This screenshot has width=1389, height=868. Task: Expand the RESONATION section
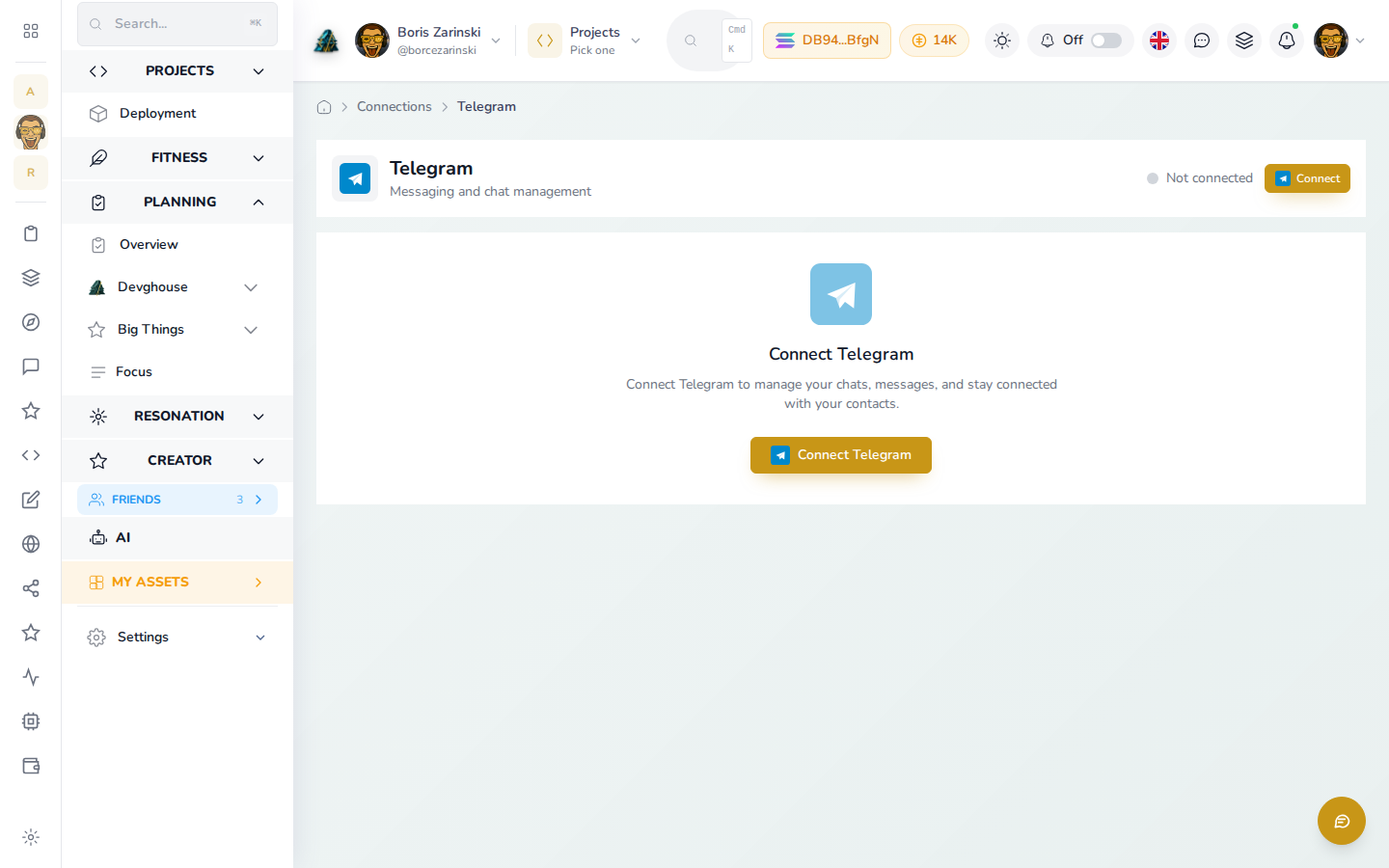[177, 417]
